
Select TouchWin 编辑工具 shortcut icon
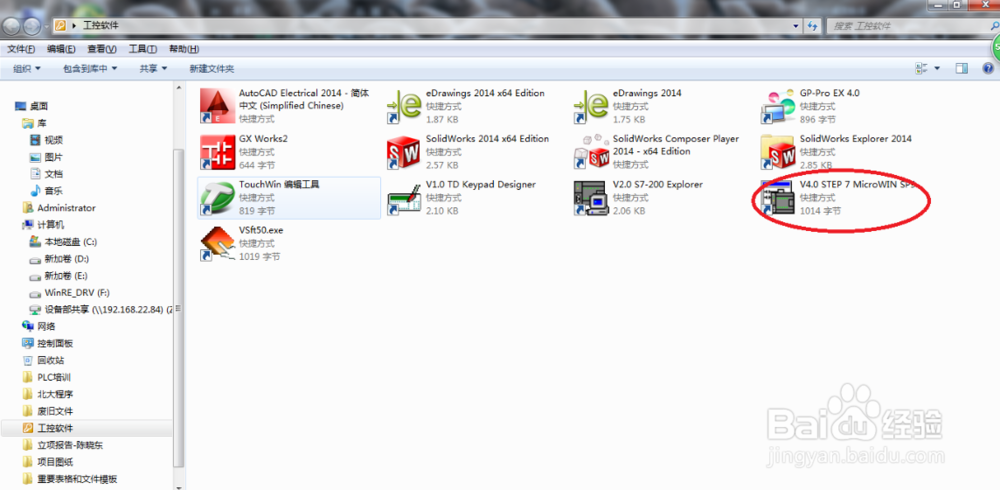point(215,198)
